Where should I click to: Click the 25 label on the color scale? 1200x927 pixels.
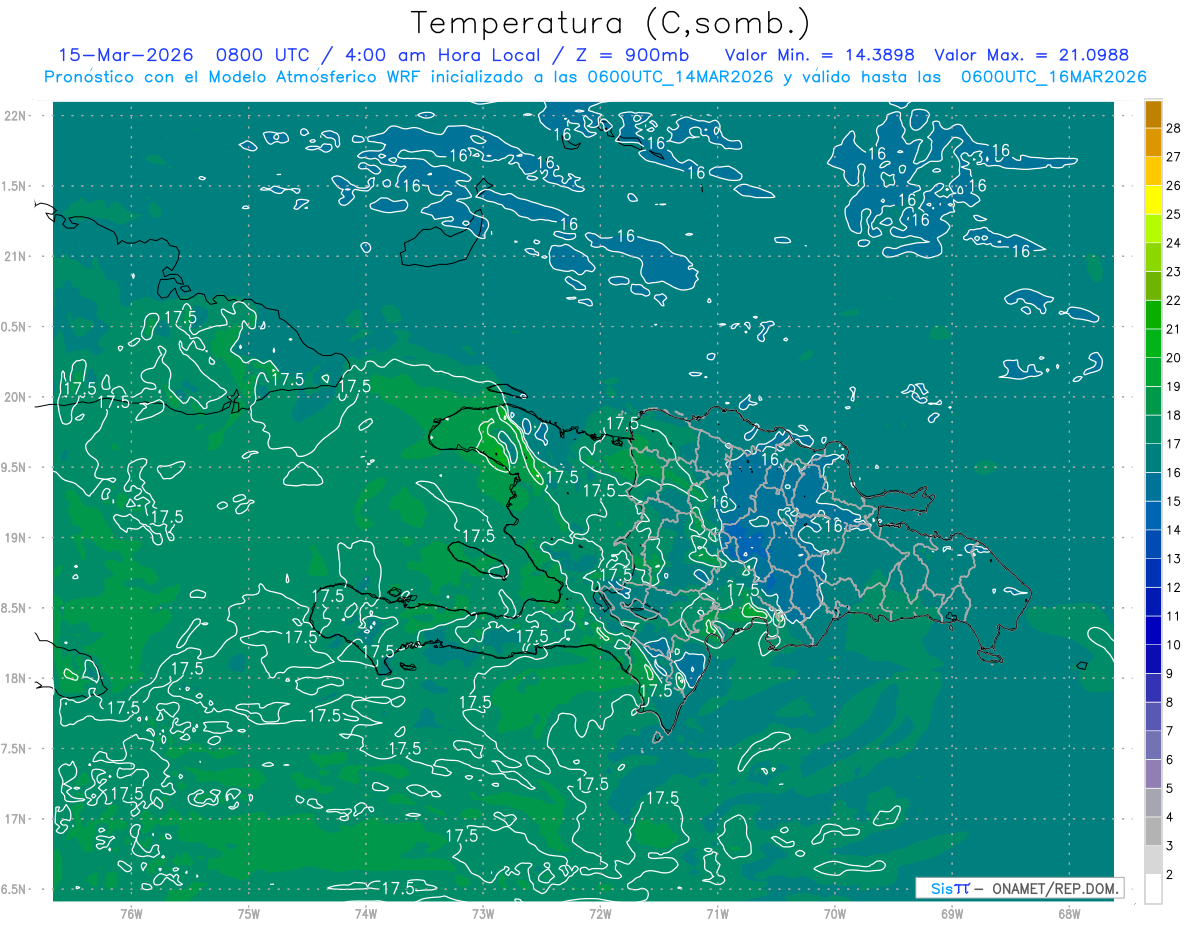coord(1174,214)
